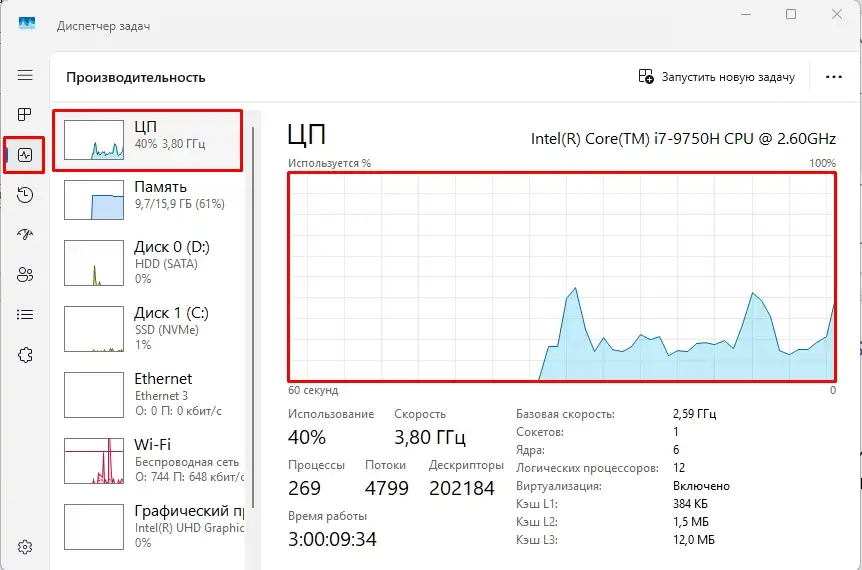
Task: Maximize the Task Manager window
Action: 791,14
